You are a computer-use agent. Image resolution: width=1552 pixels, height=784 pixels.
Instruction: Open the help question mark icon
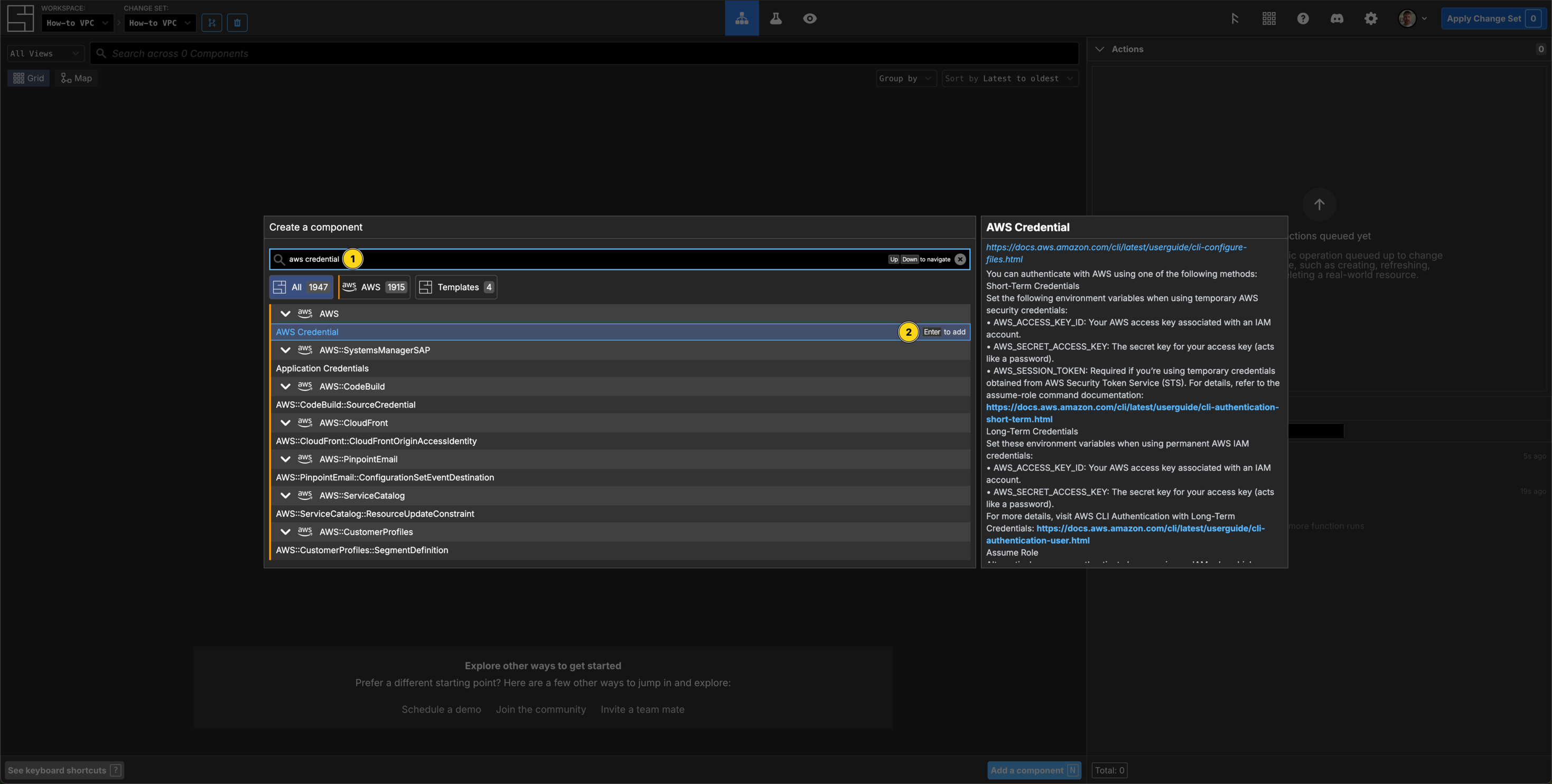click(x=1303, y=18)
